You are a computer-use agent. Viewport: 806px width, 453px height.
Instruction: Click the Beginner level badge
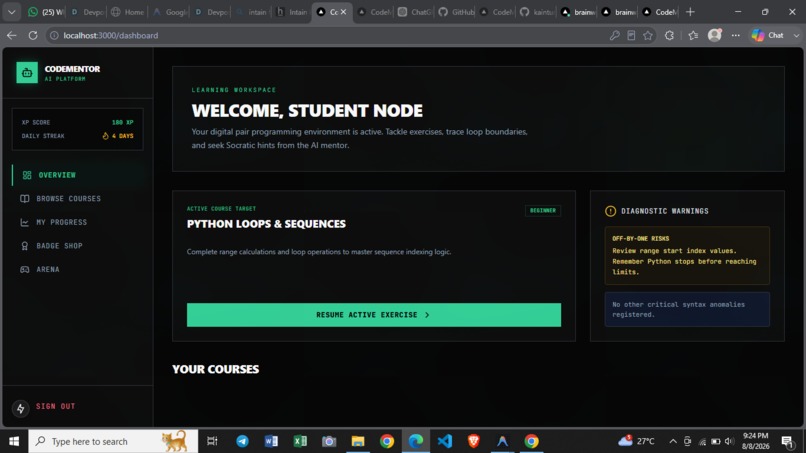[x=543, y=210]
